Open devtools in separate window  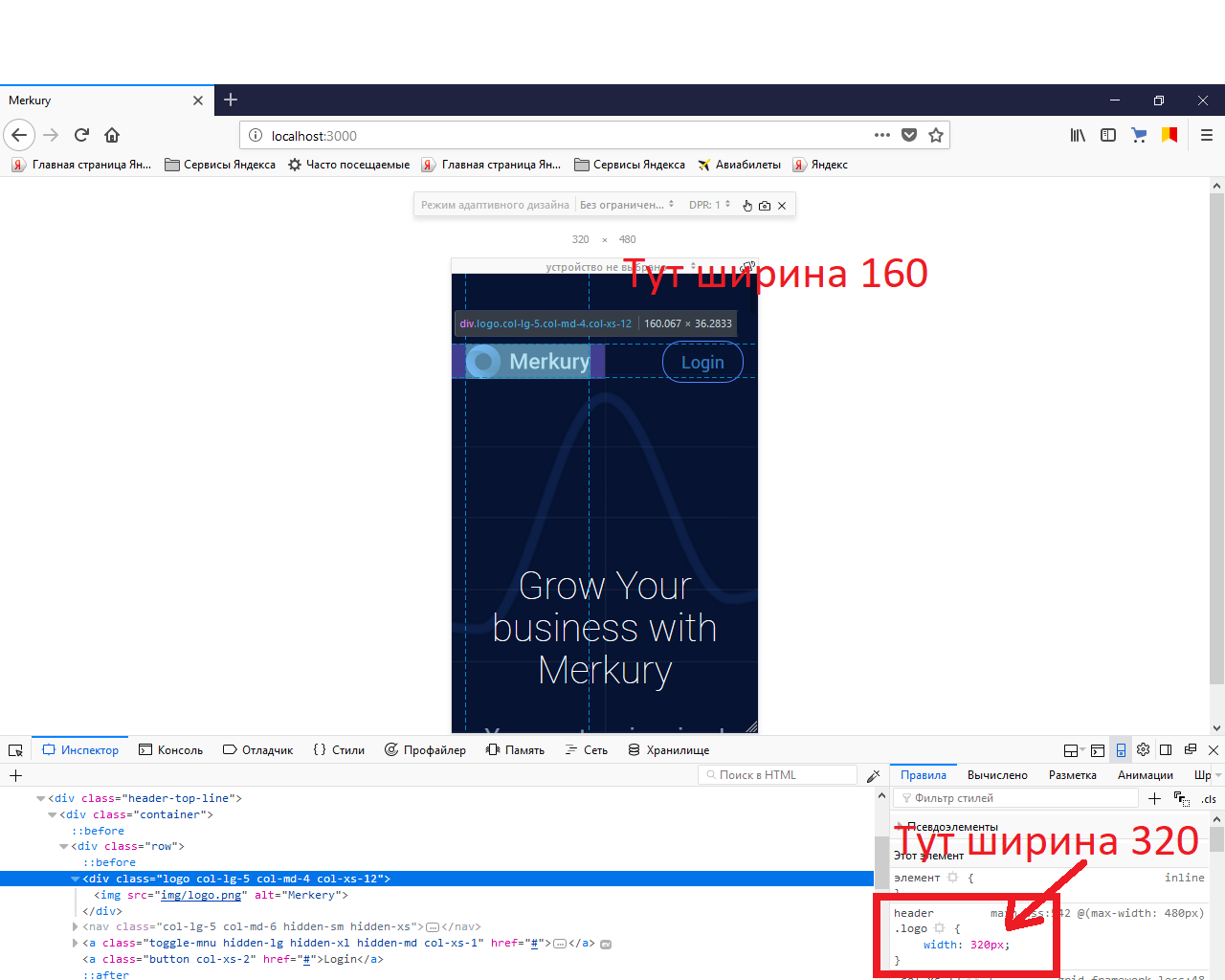[1191, 750]
